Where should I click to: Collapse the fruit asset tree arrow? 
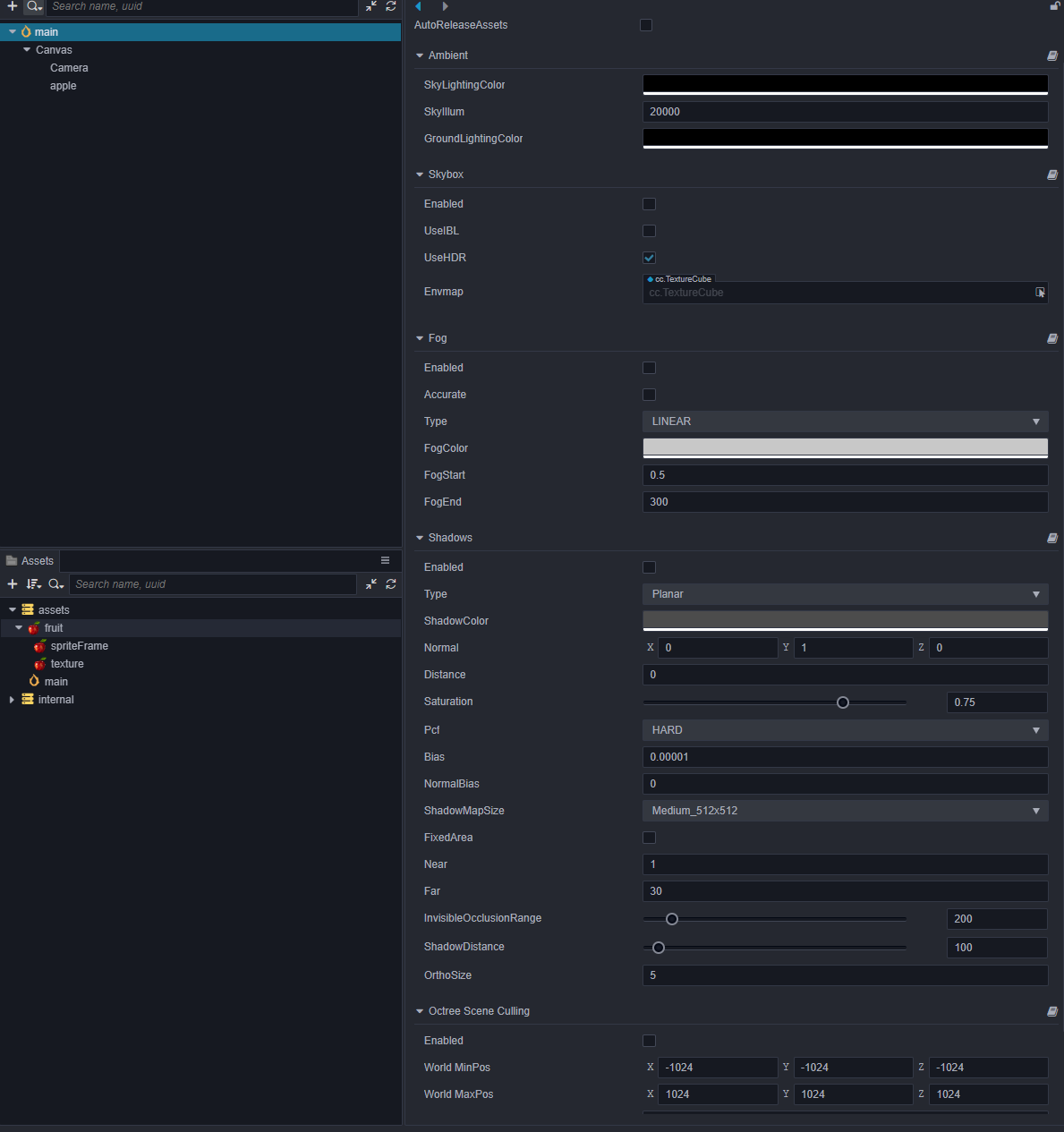(19, 628)
